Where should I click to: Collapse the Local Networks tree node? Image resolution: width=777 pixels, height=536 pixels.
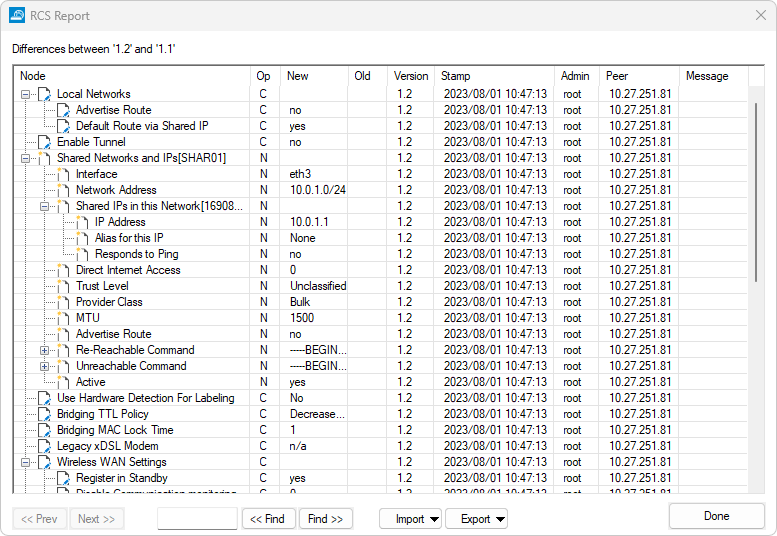[x=25, y=94]
